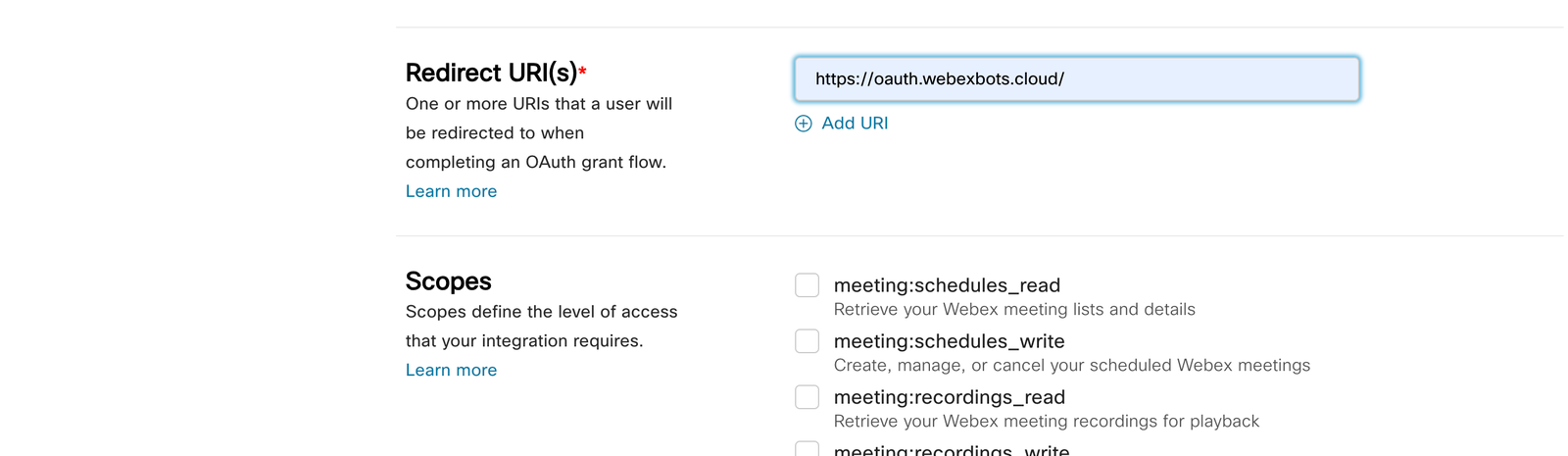Click the red required asterisk marker

click(582, 71)
